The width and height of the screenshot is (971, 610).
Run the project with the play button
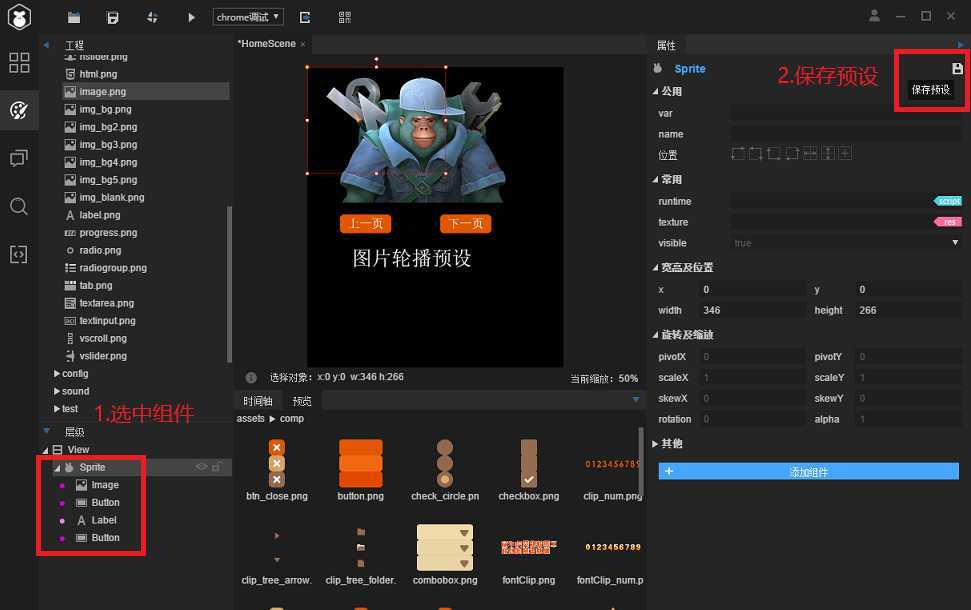(191, 17)
